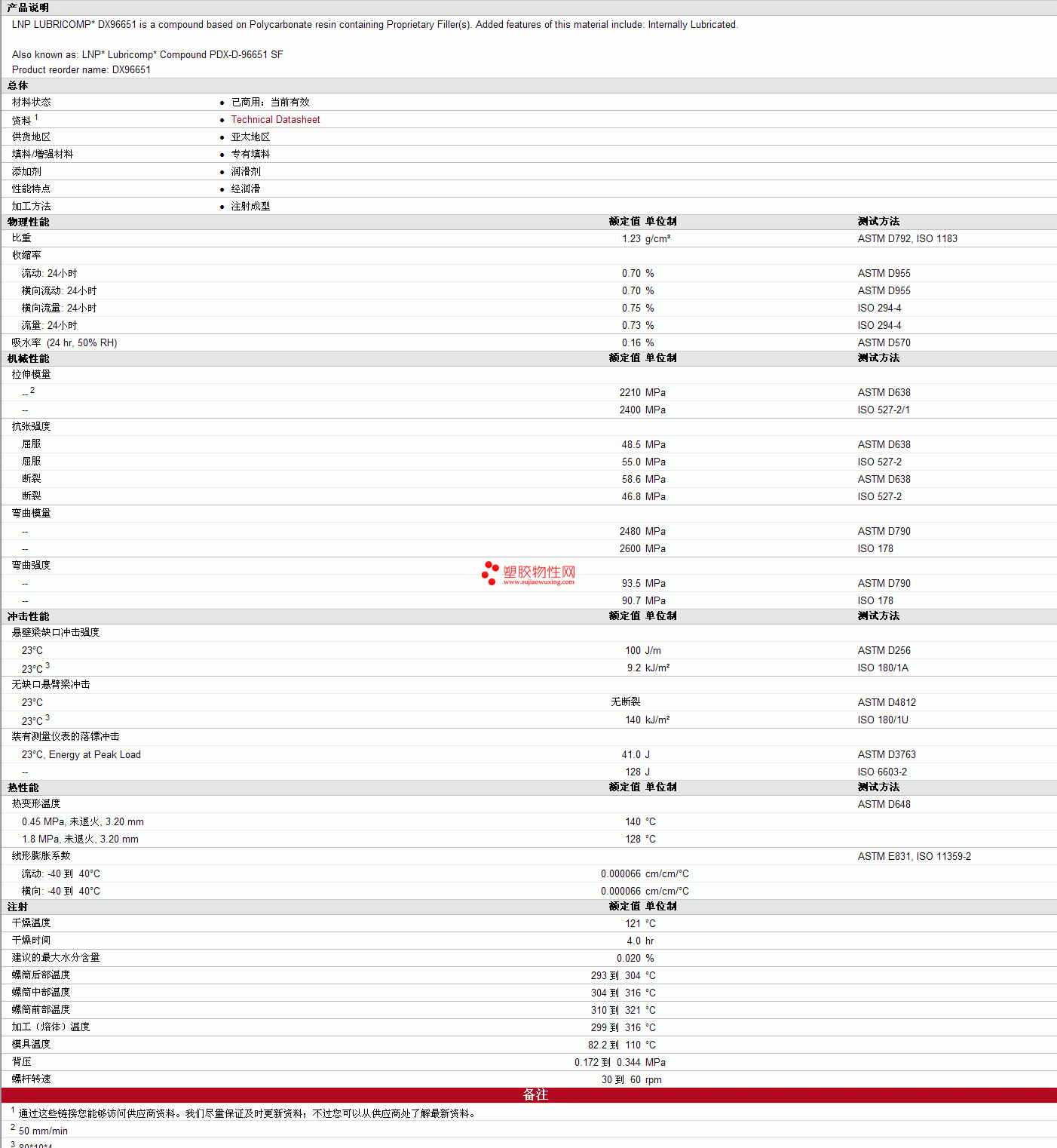Click the '1.8 MPa, 未退火, 3.20 mm' condition

point(80,839)
